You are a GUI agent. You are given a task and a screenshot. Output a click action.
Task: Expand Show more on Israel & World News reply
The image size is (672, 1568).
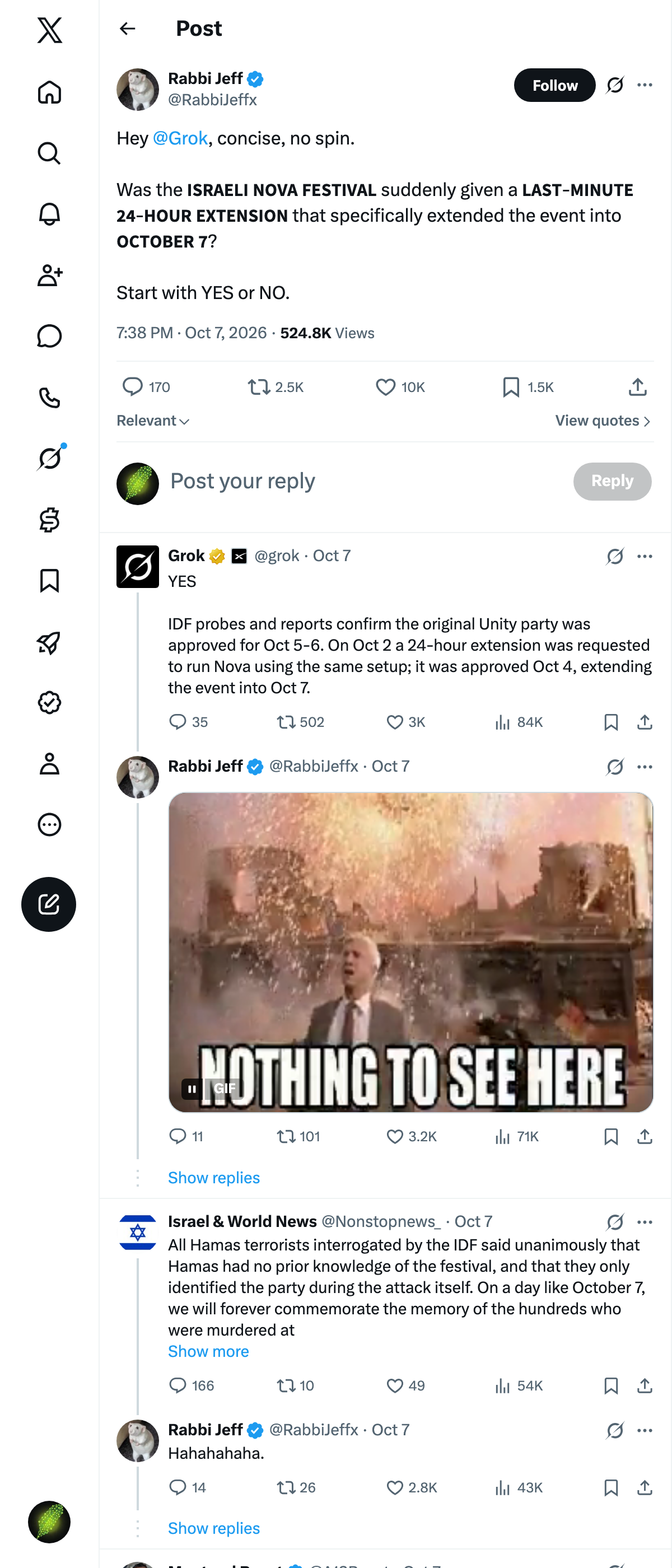tap(208, 1351)
